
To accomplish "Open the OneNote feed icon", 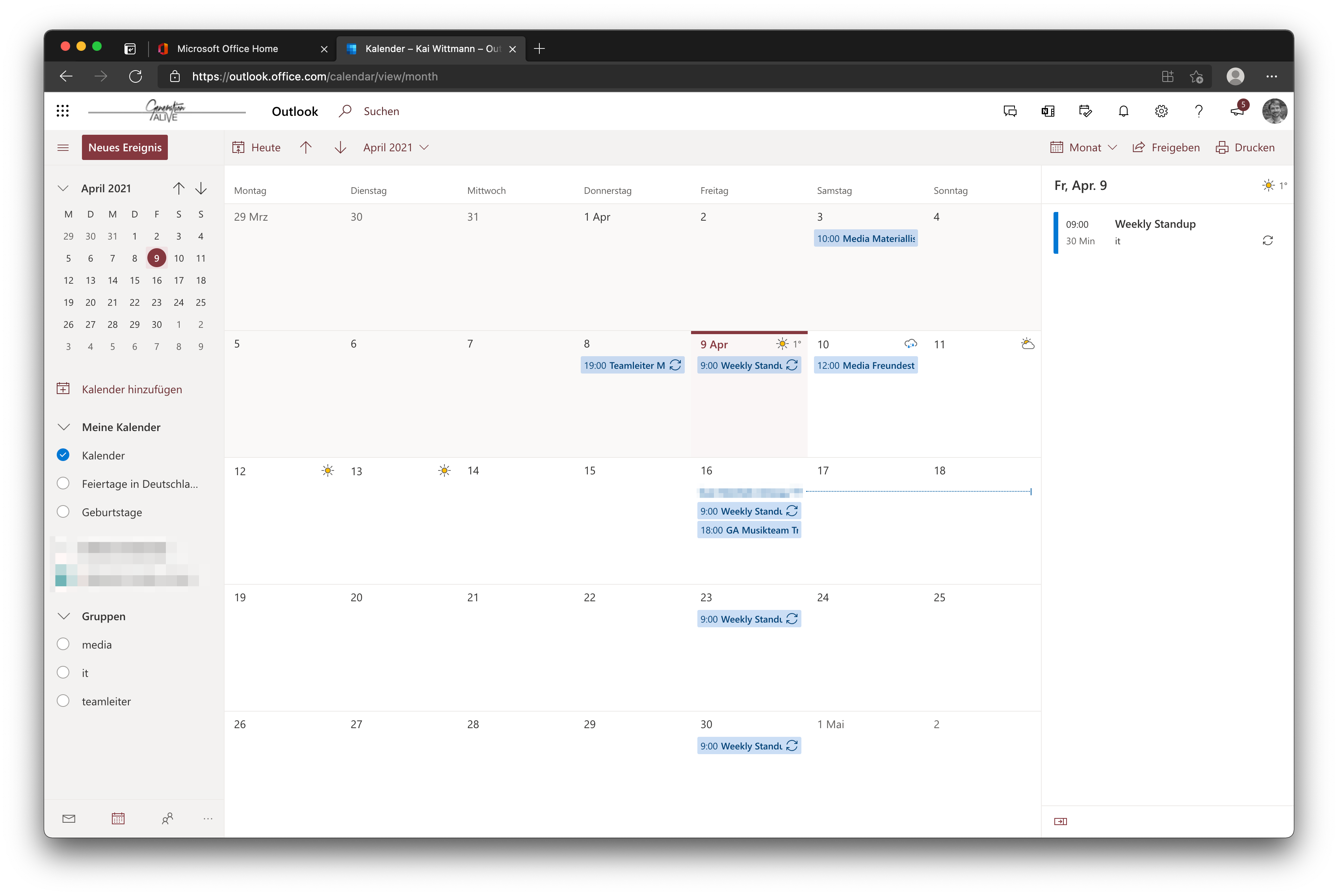I will [x=1047, y=111].
